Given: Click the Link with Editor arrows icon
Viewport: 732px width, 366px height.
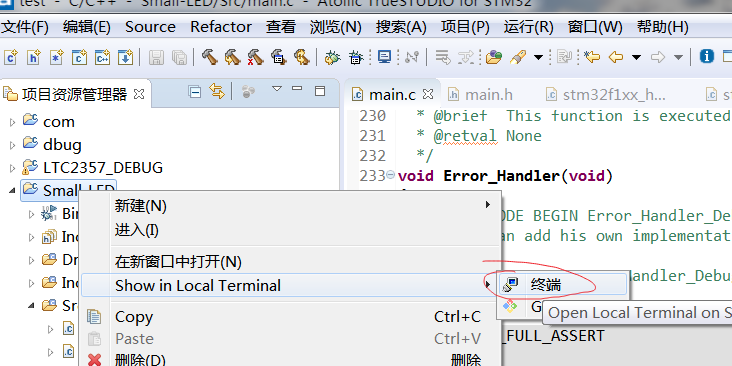Looking at the screenshot, I should 217,91.
